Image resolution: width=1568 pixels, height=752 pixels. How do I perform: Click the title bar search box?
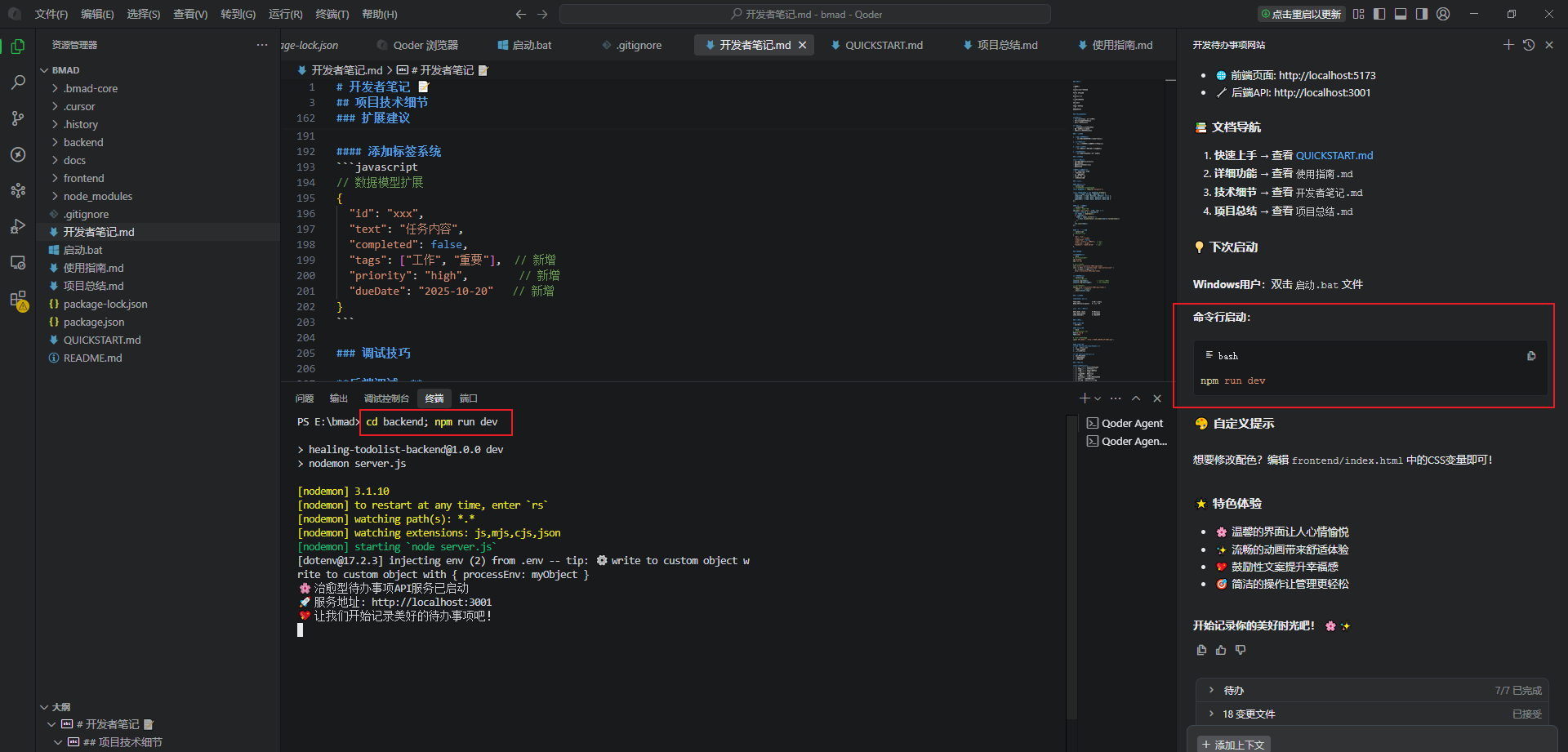coord(805,14)
